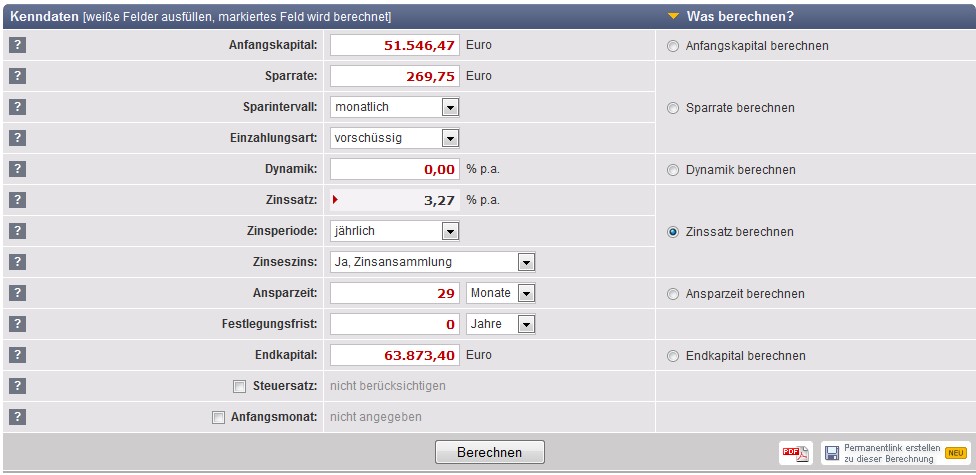Image resolution: width=976 pixels, height=475 pixels.
Task: Open help icon for Endkapital row
Action: click(17, 355)
